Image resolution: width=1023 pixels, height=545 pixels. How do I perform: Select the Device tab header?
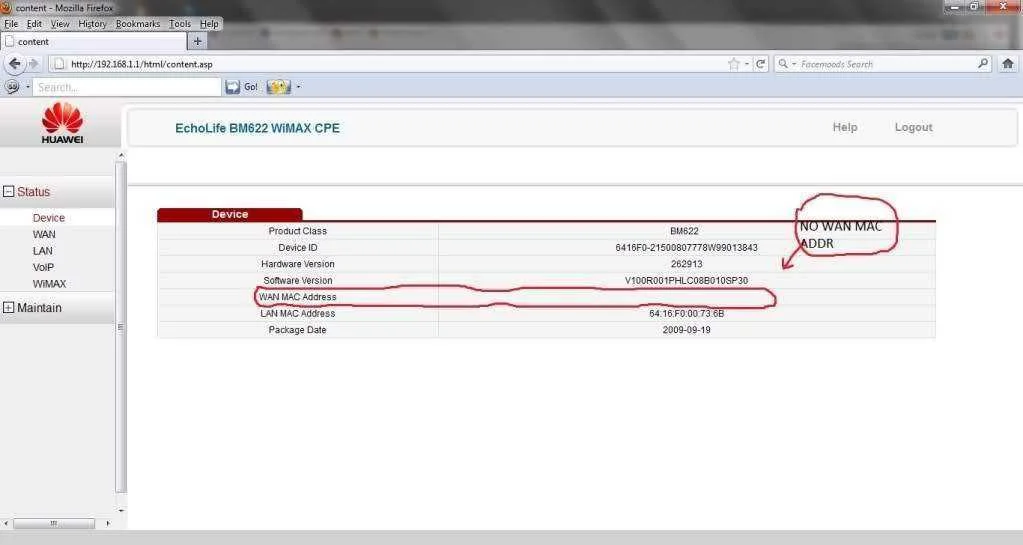pos(230,214)
